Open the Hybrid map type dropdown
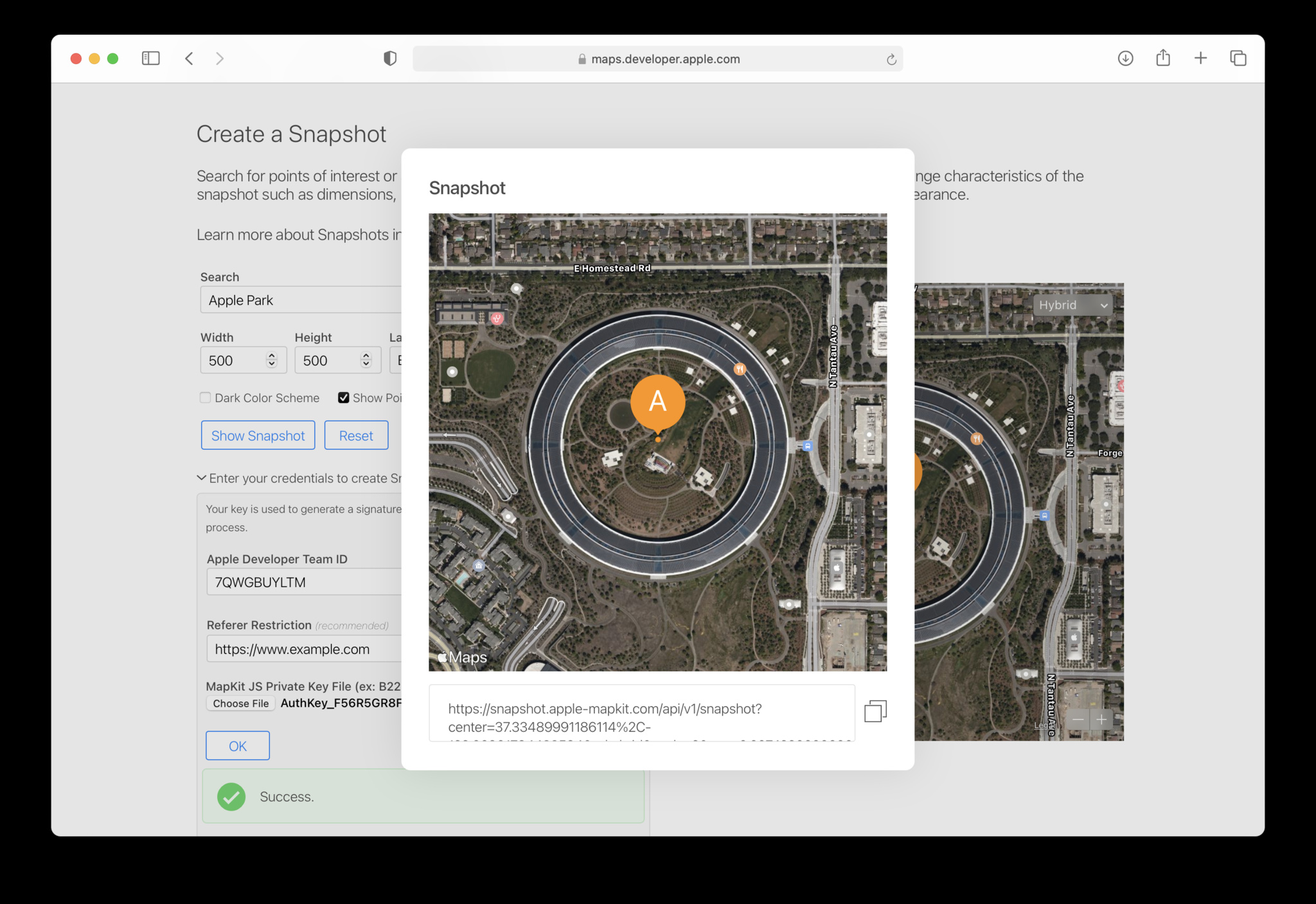1316x904 pixels. (x=1072, y=305)
